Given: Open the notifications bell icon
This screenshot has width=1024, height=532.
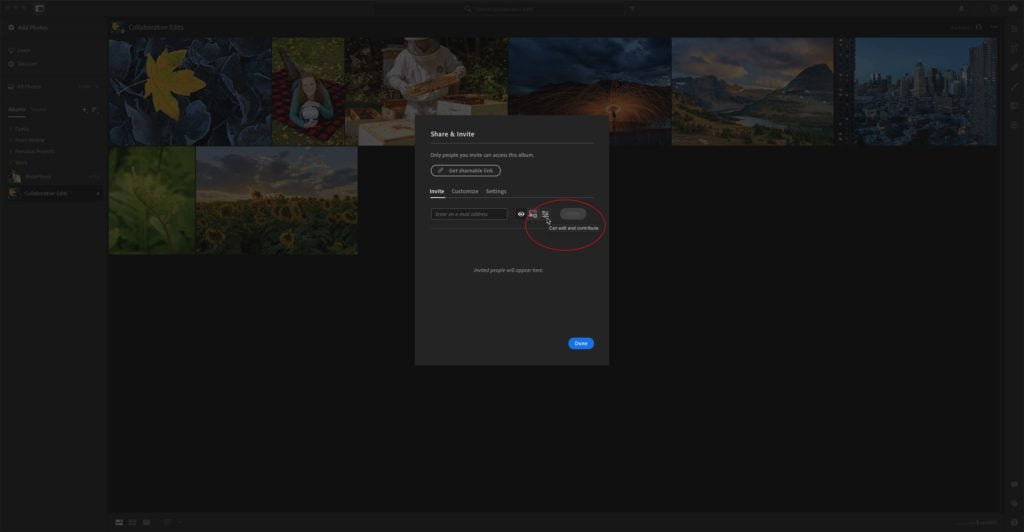Looking at the screenshot, I should click(961, 8).
